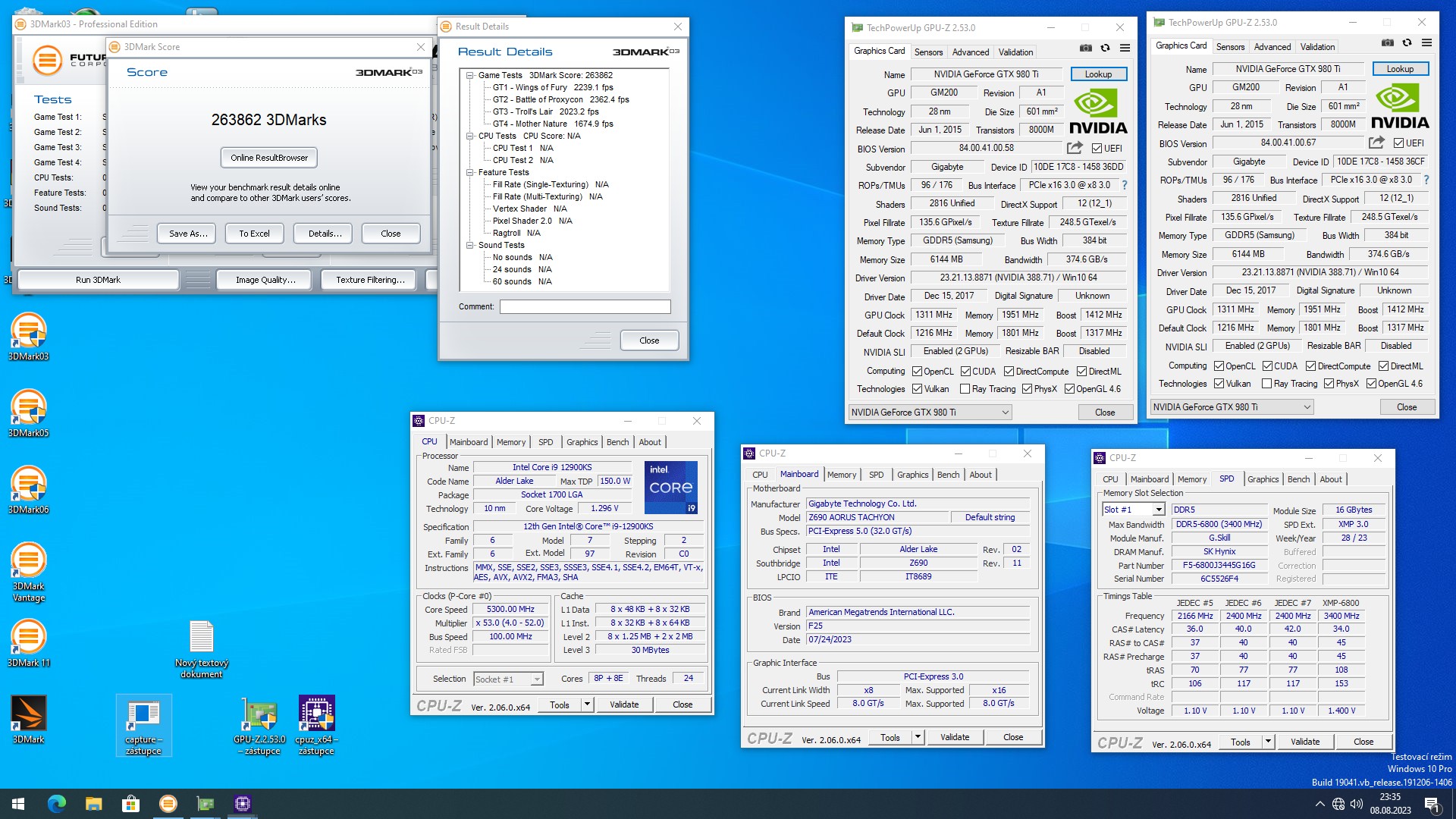Viewport: 1456px width, 819px height.
Task: Click Validate in CPU-Z SPD window
Action: [1304, 742]
